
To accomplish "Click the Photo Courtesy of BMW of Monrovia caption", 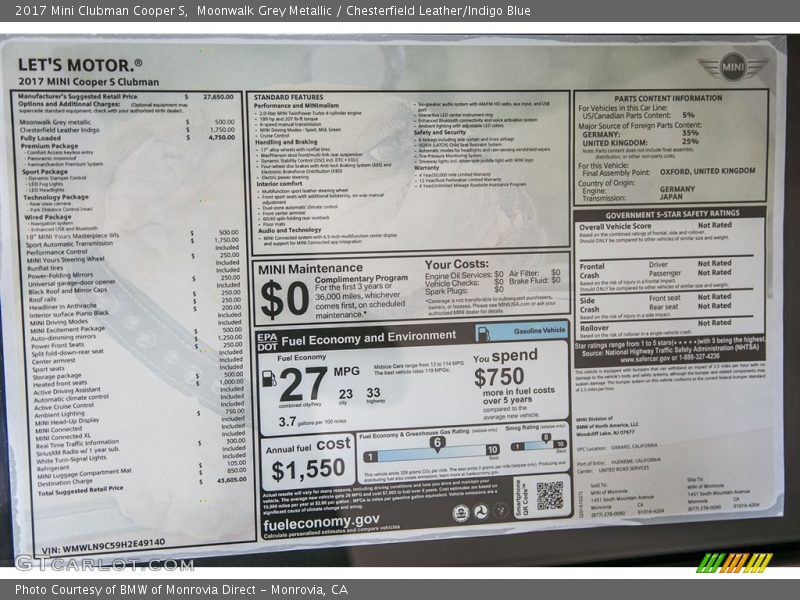I will [181, 589].
